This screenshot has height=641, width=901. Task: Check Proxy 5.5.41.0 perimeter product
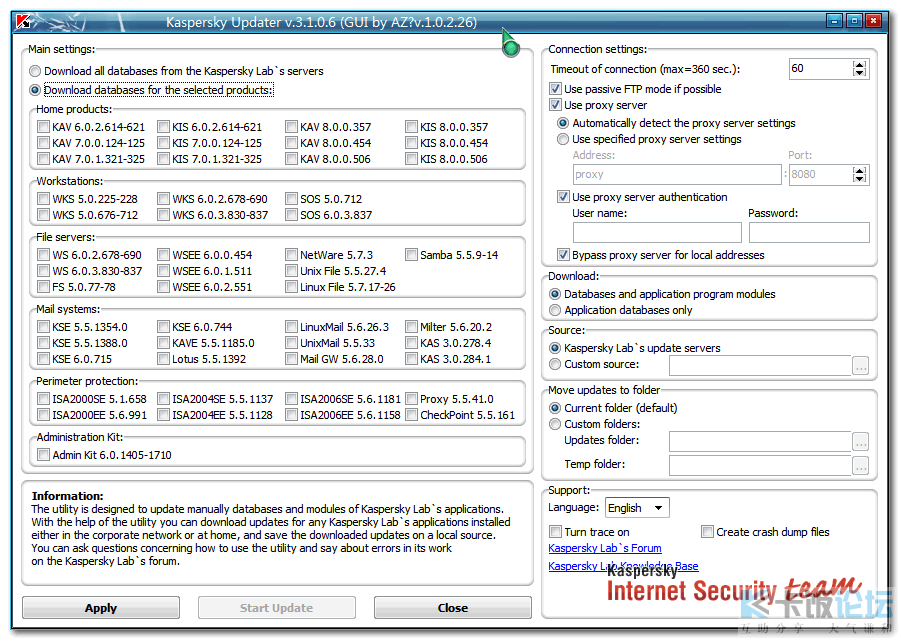click(411, 399)
